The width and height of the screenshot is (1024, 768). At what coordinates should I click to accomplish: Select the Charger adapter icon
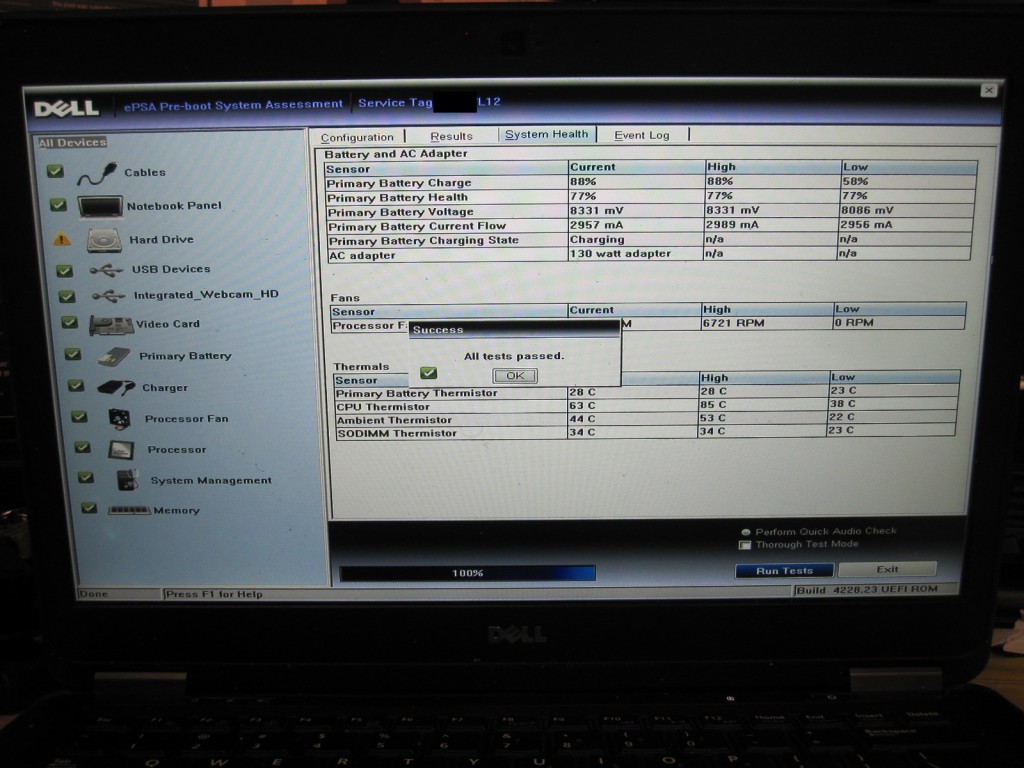tap(116, 388)
